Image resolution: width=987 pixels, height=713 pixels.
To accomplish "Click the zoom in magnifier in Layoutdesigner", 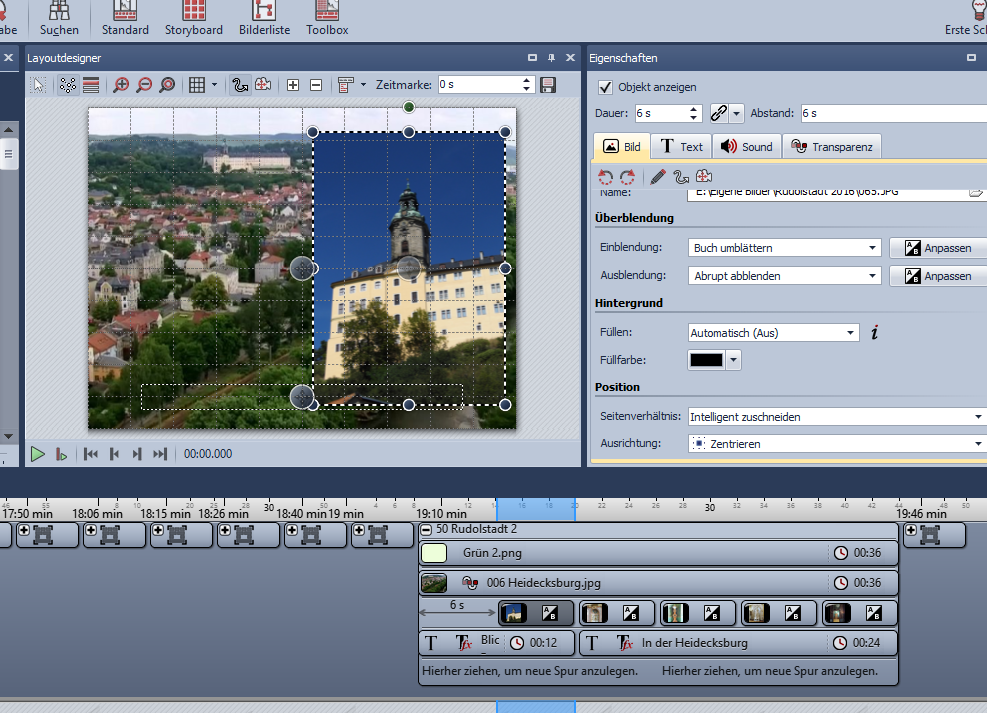I will click(x=121, y=85).
